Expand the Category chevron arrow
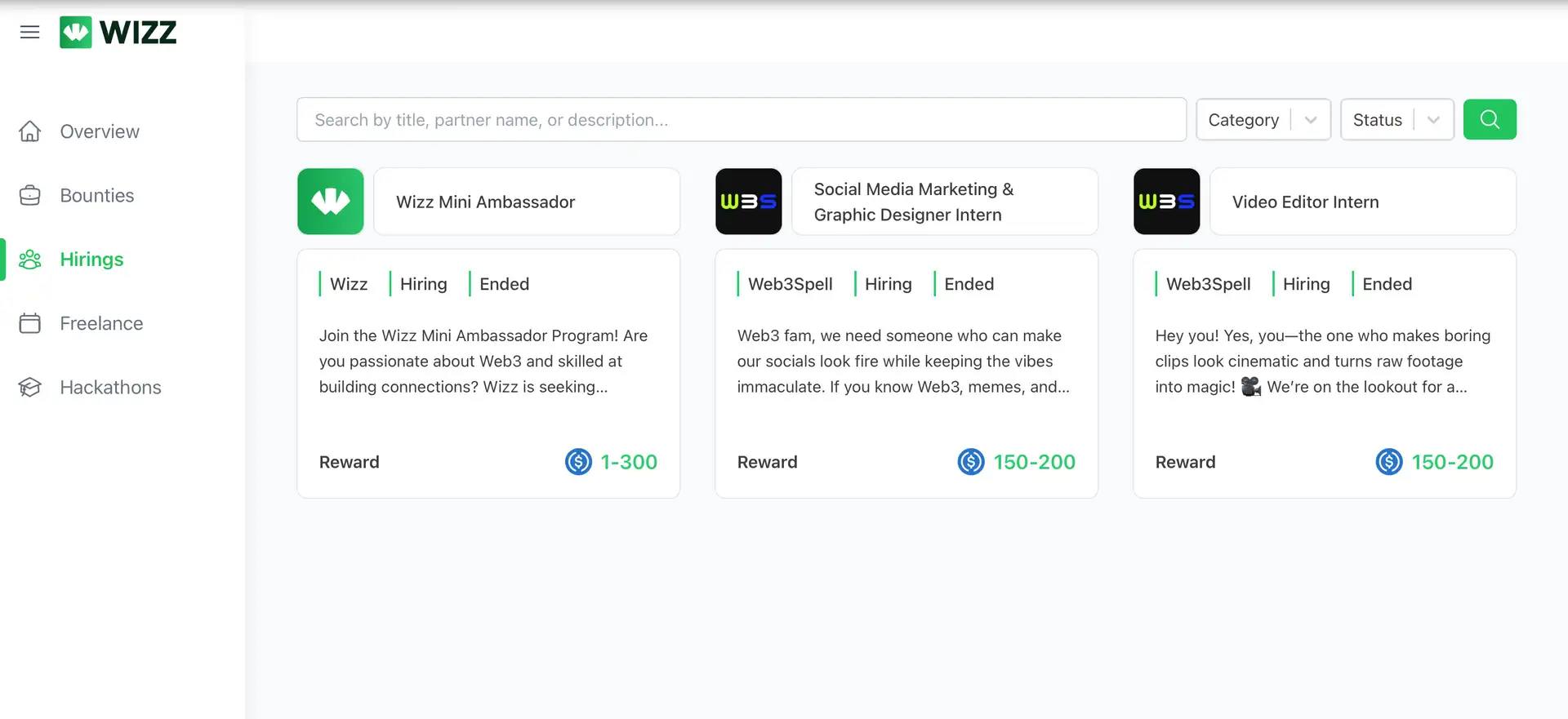The width and height of the screenshot is (1568, 719). pos(1311,120)
